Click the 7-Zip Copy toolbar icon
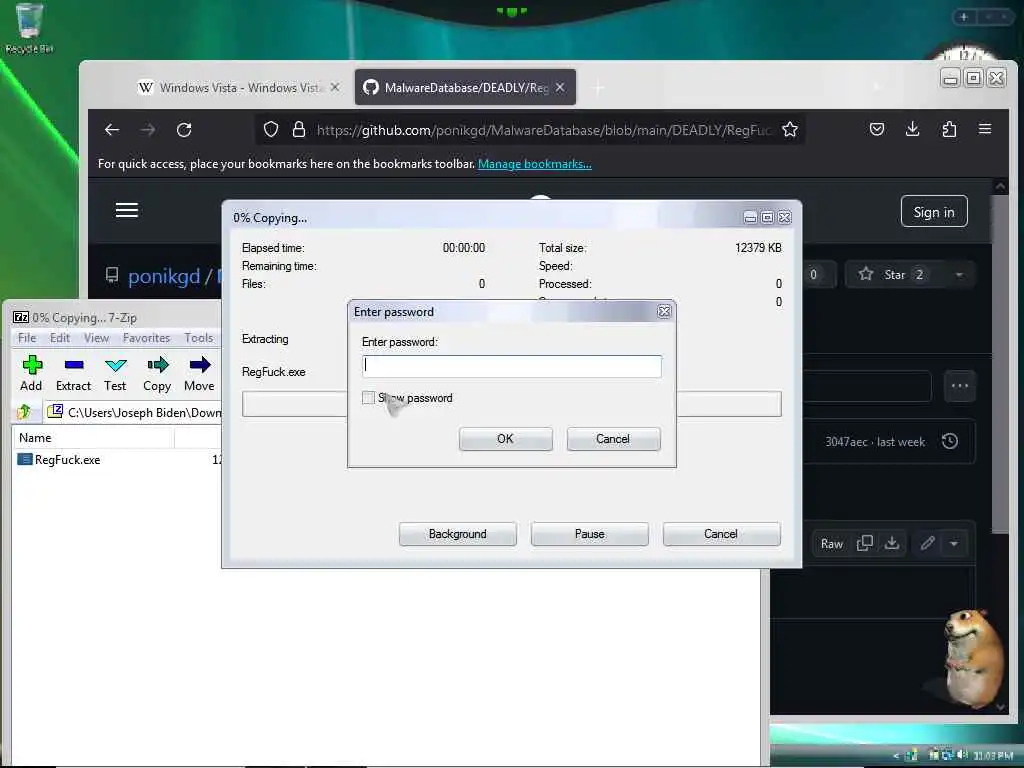The image size is (1024, 768). (x=157, y=373)
